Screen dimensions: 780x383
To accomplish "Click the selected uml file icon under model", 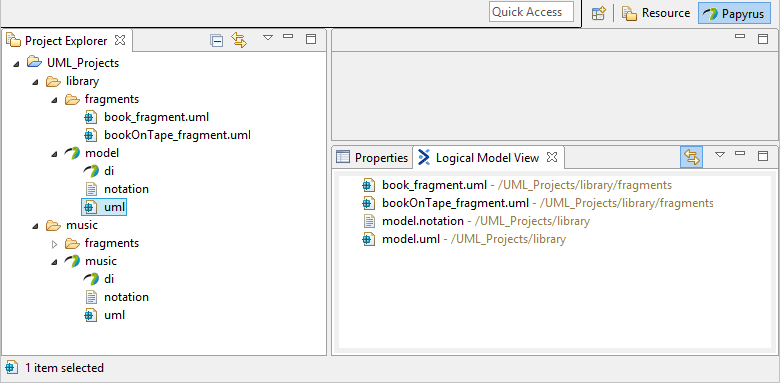I will [x=90, y=207].
